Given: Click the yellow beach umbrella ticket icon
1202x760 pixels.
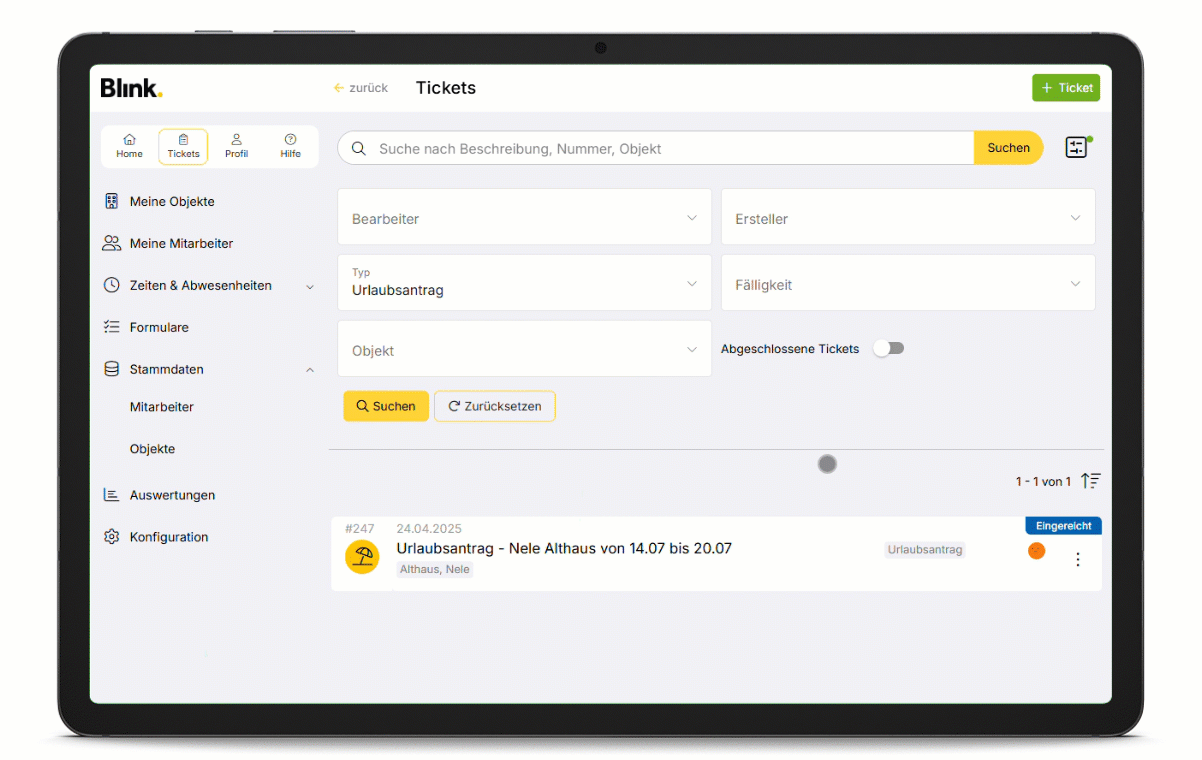Looking at the screenshot, I should point(362,557).
